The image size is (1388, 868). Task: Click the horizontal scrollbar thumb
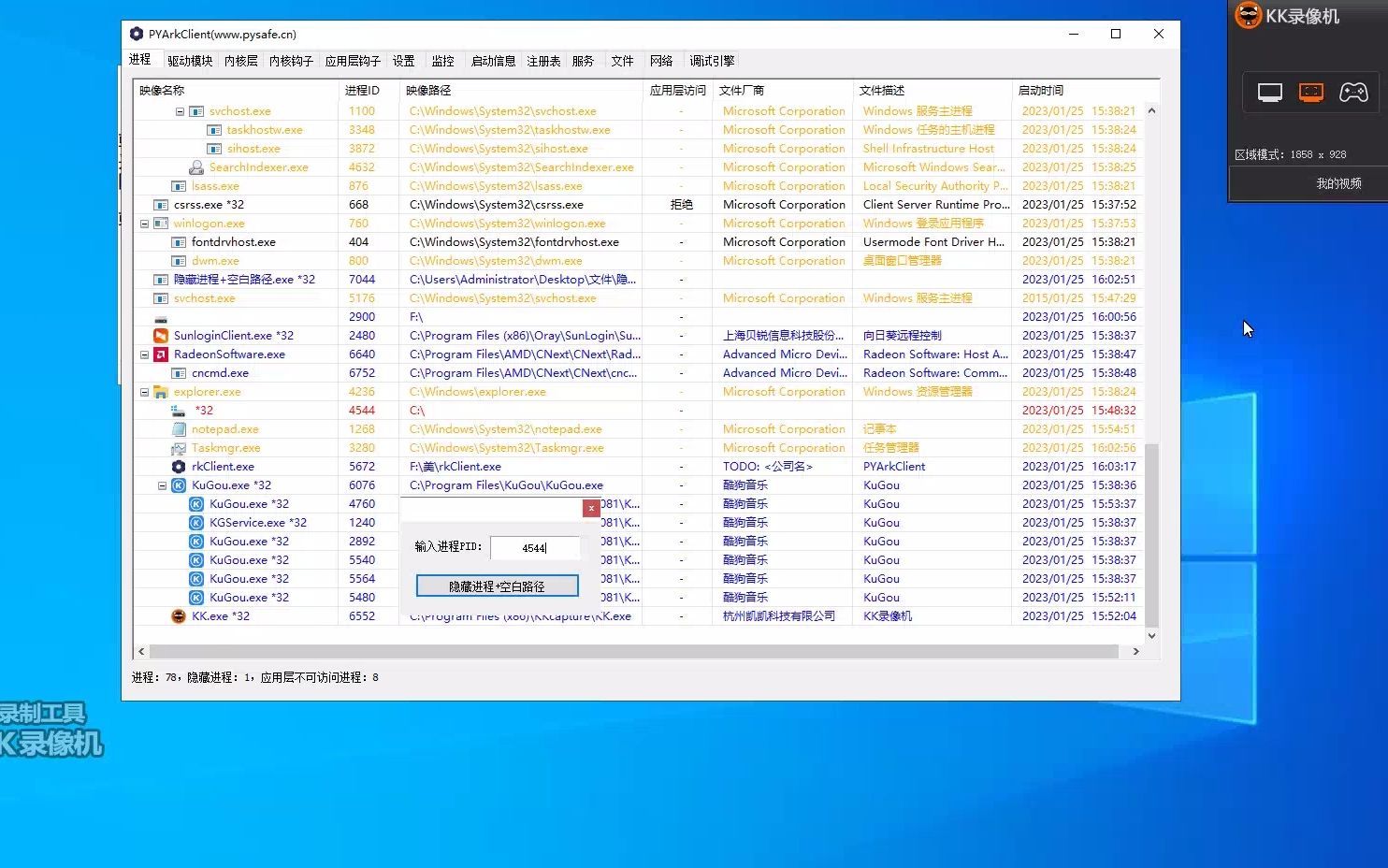coord(634,651)
